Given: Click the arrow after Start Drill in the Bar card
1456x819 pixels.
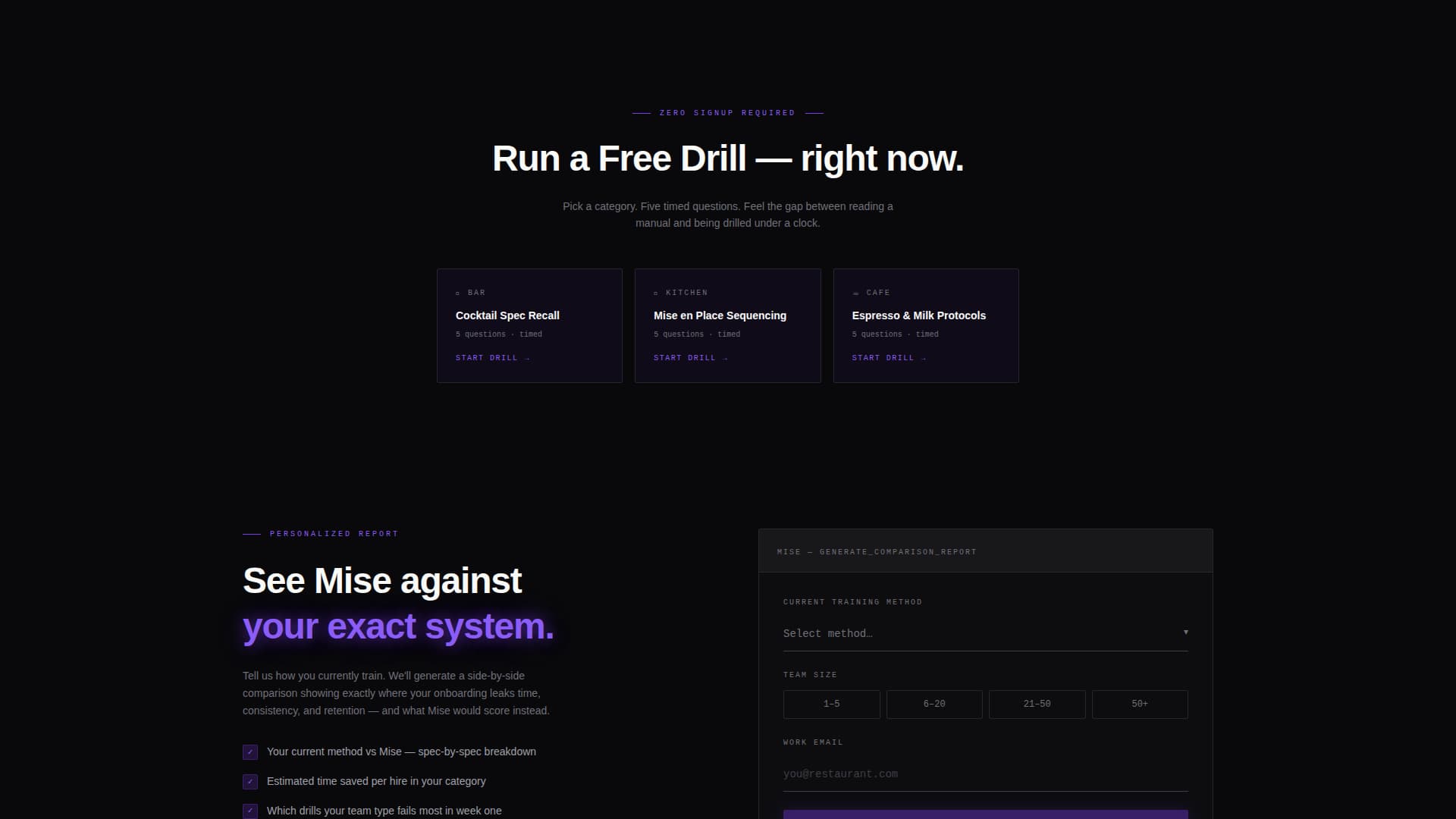Looking at the screenshot, I should pyautogui.click(x=527, y=358).
